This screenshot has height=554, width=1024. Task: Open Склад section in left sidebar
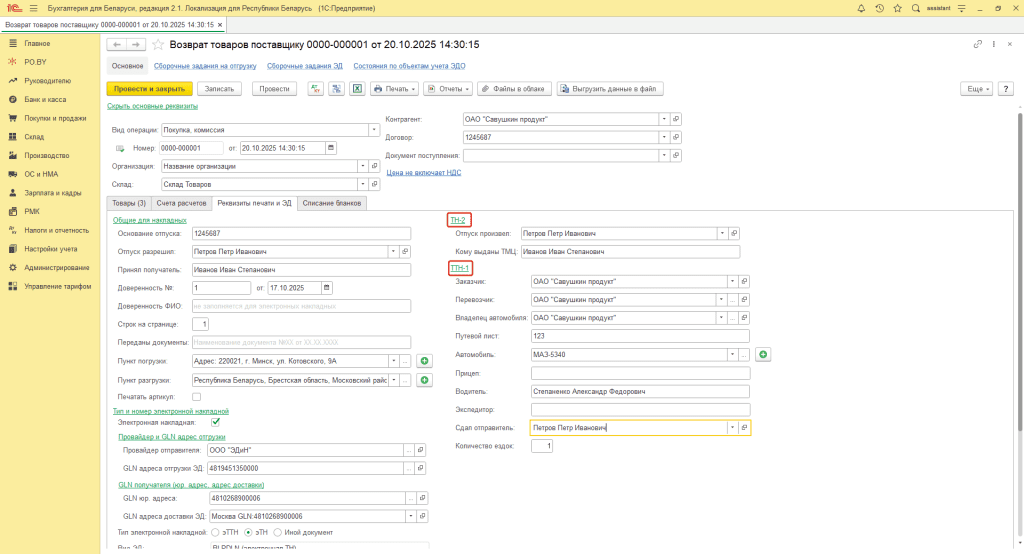click(34, 137)
